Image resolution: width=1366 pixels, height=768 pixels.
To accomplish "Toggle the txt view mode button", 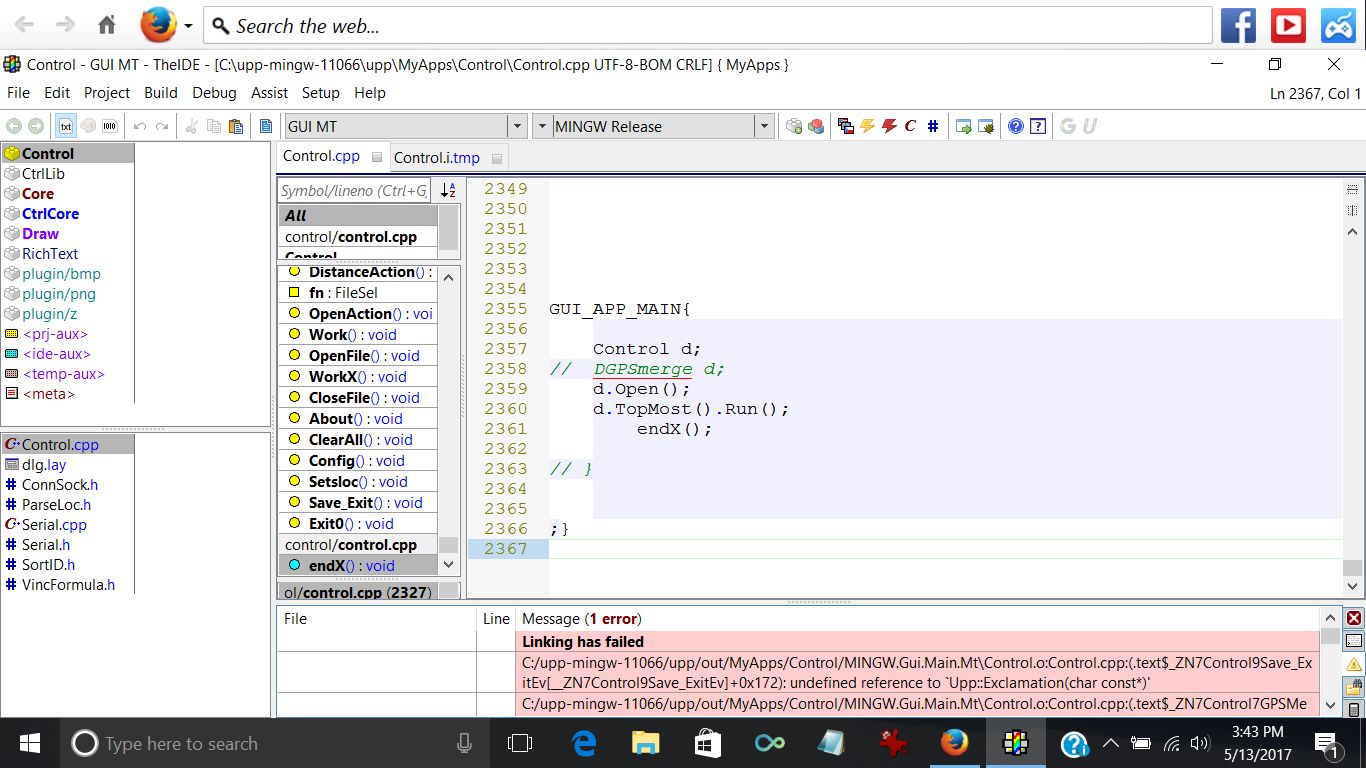I will [66, 126].
